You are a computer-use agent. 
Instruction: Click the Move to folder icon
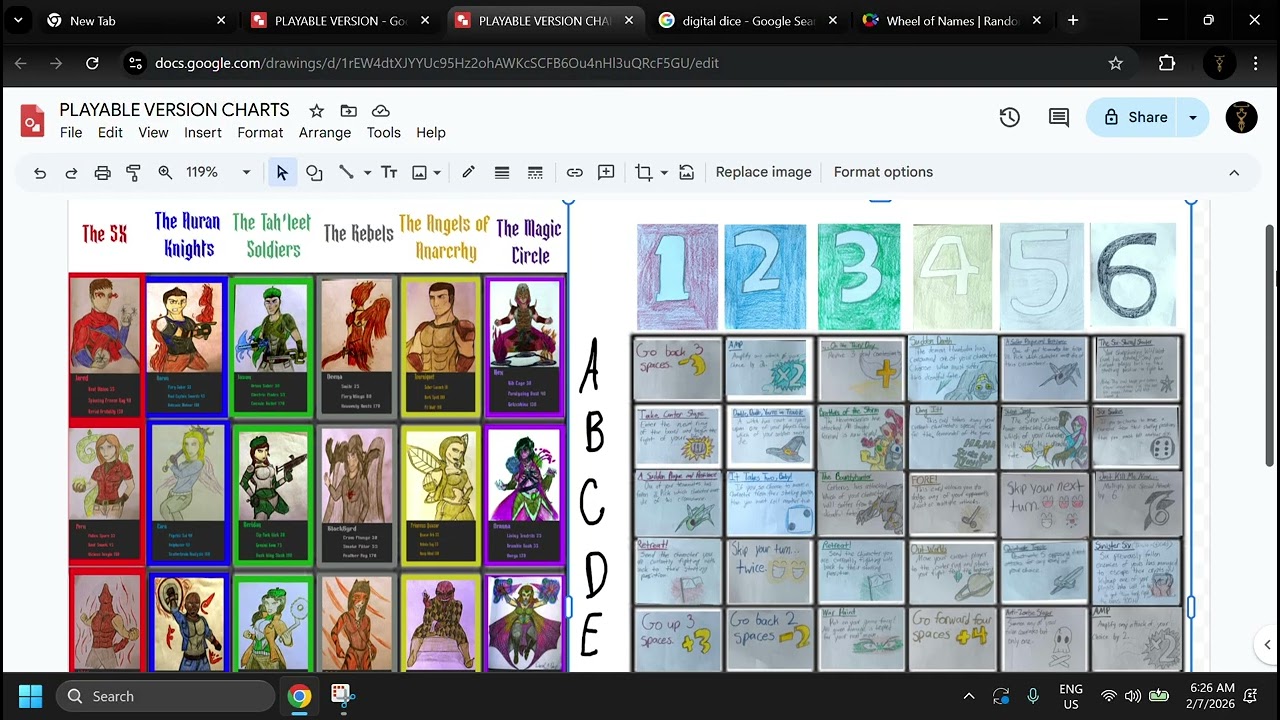coord(348,110)
